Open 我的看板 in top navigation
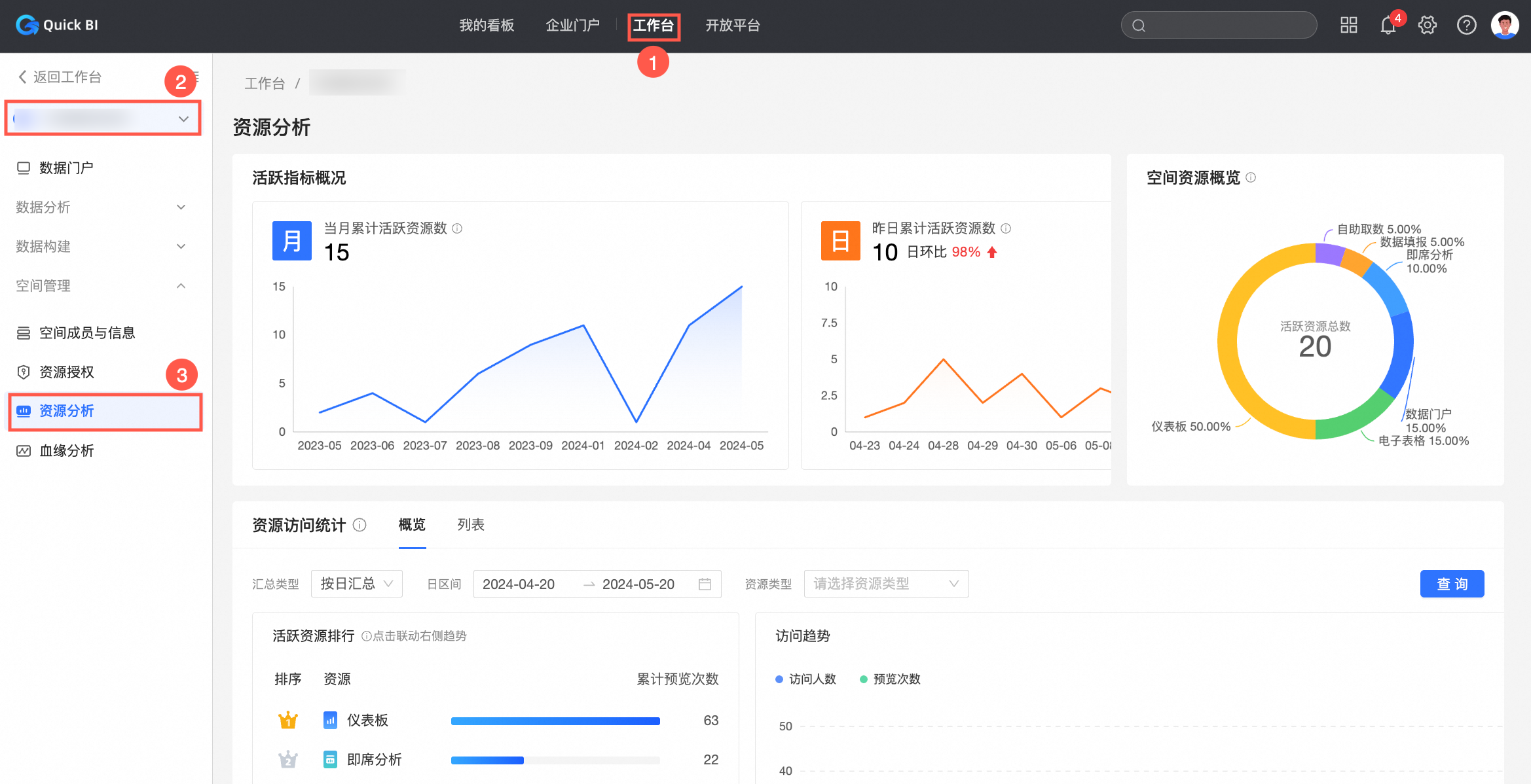This screenshot has height=784, width=1531. pyautogui.click(x=487, y=26)
